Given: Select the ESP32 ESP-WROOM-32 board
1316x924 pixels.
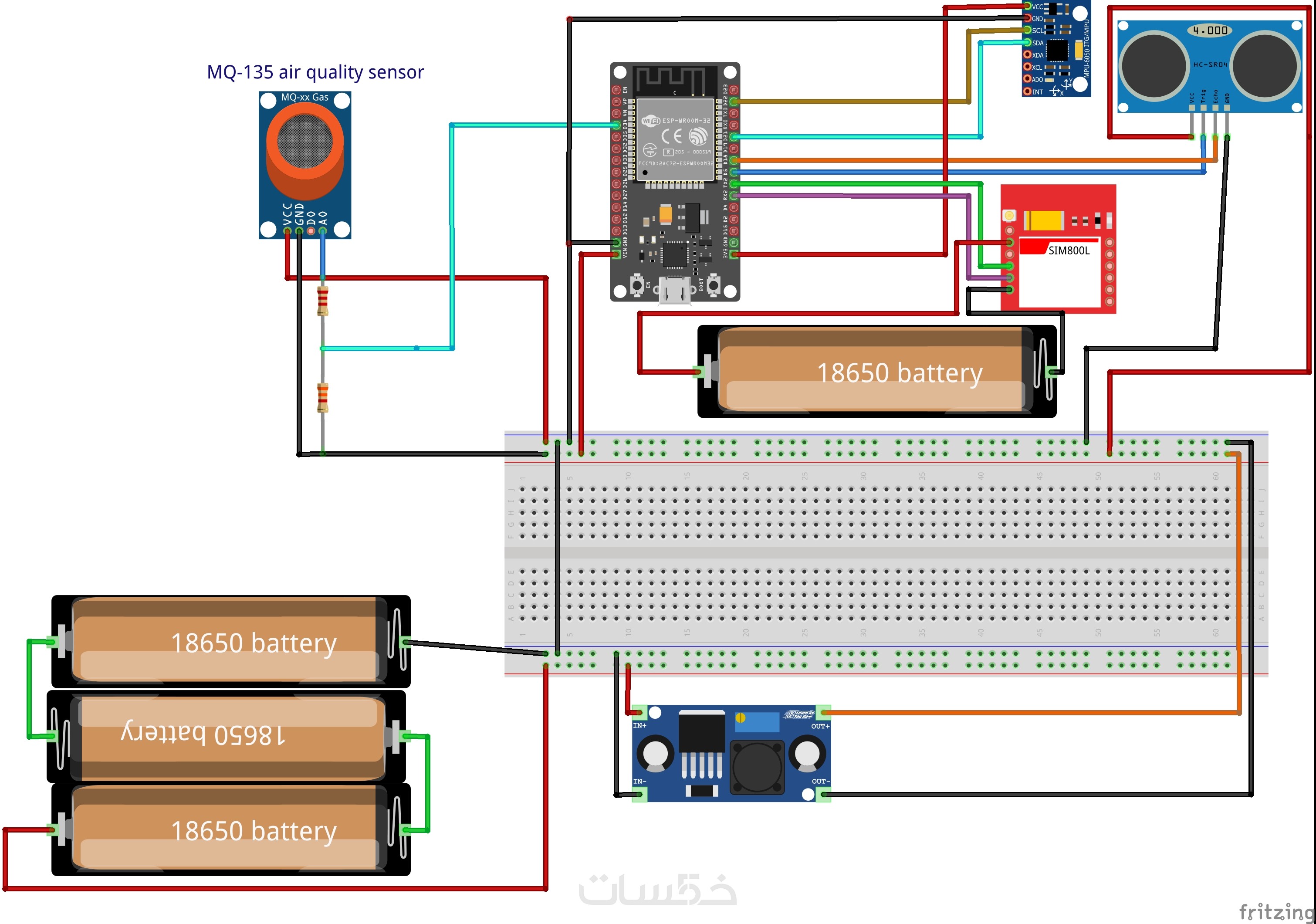Looking at the screenshot, I should click(x=675, y=182).
